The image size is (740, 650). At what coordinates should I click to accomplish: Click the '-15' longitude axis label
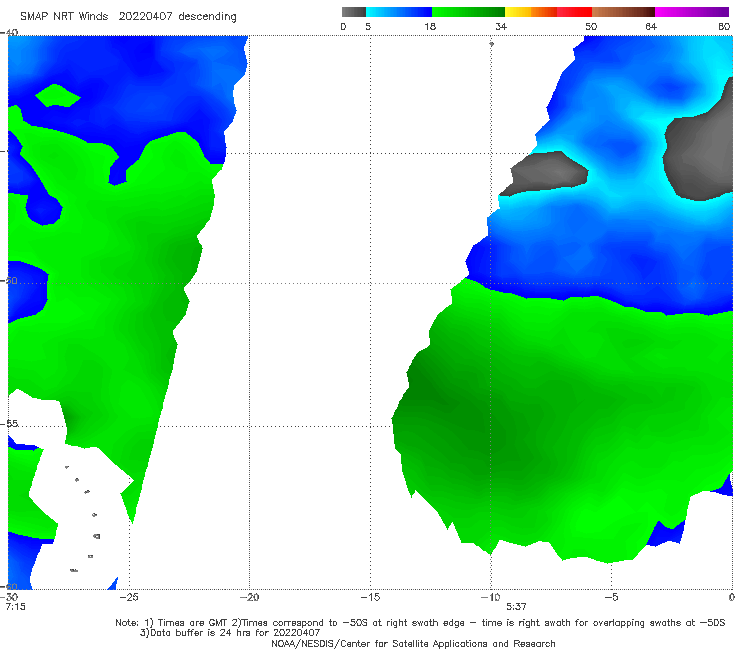tap(370, 597)
